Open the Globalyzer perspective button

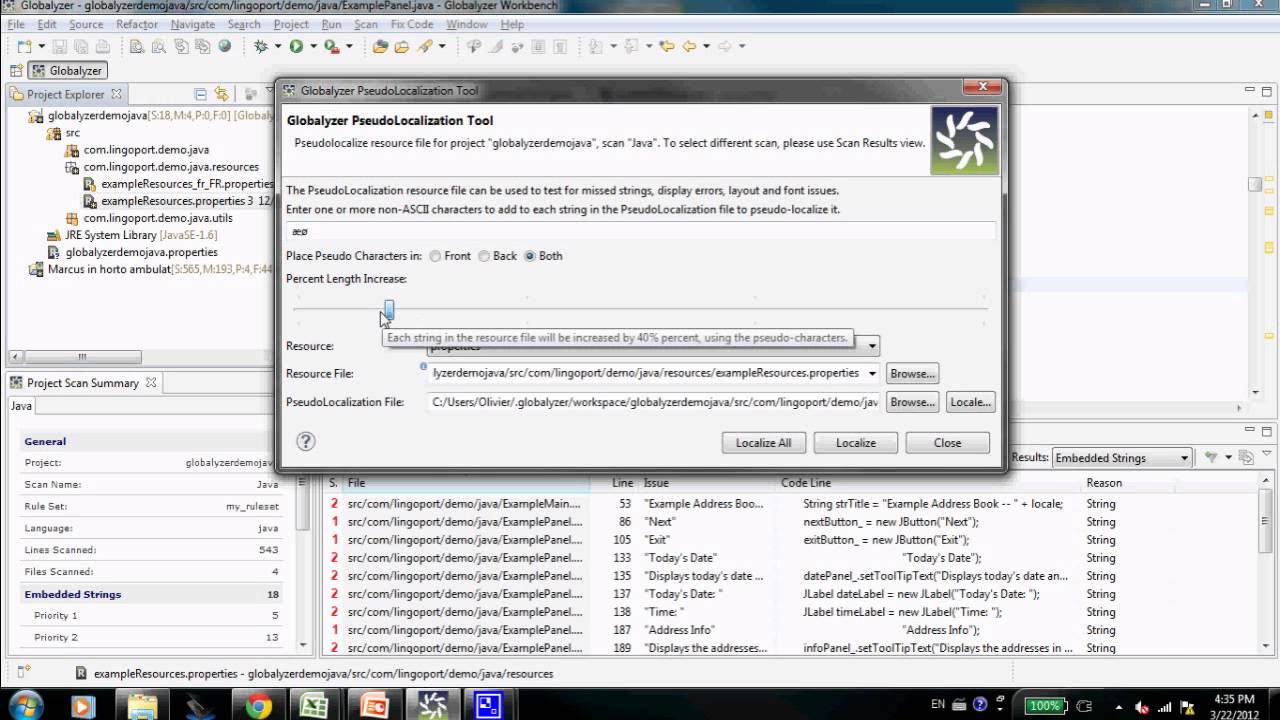pyautogui.click(x=67, y=71)
